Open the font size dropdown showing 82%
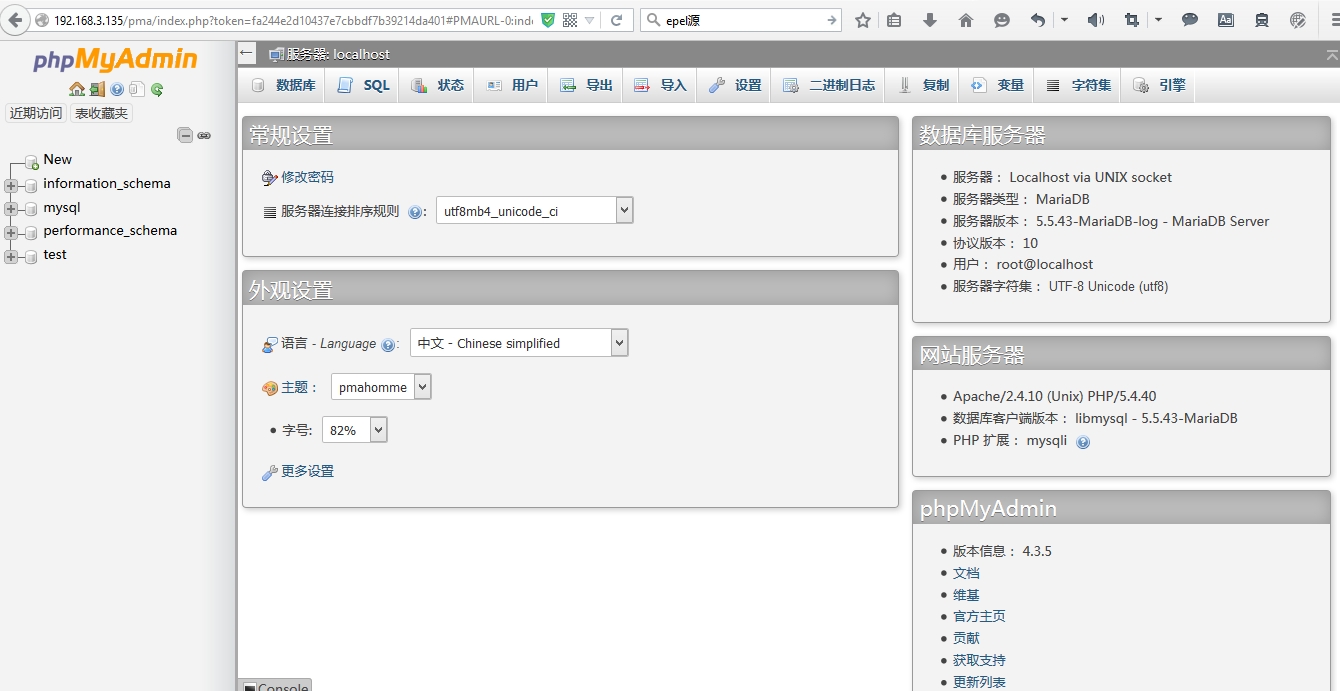 tap(354, 430)
